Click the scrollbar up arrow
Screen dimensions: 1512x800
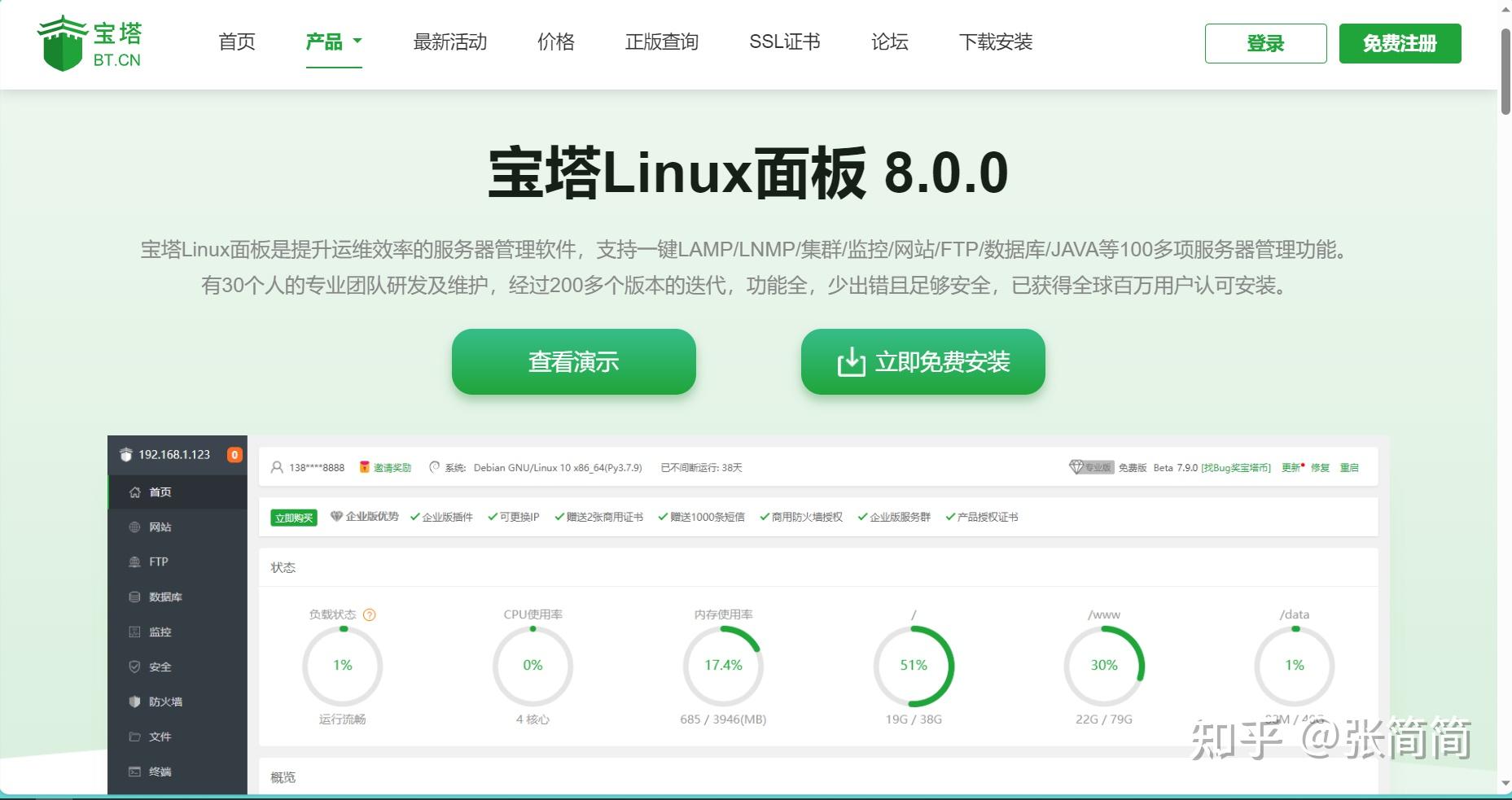click(1505, 8)
